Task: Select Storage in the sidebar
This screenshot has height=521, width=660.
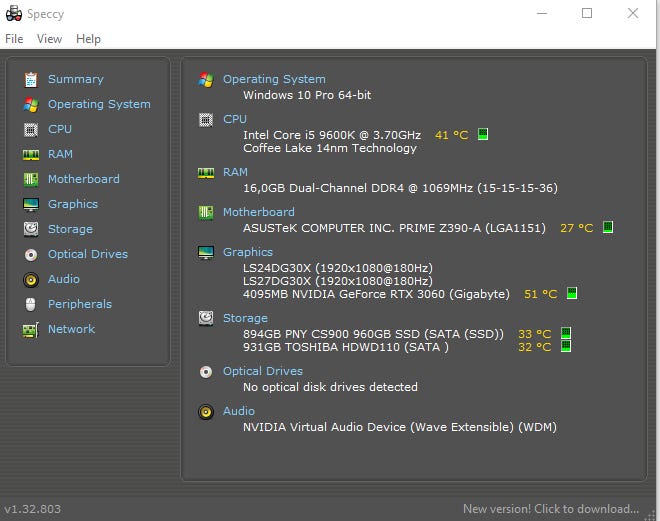Action: (70, 229)
